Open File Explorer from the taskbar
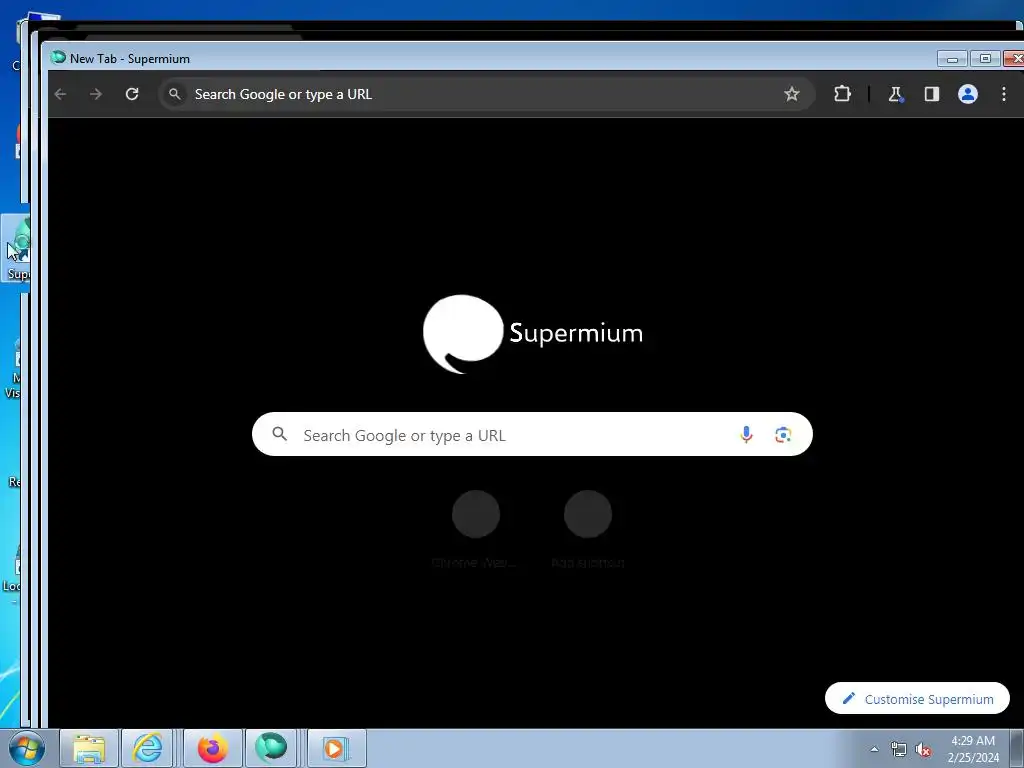The image size is (1024, 768). click(x=89, y=748)
